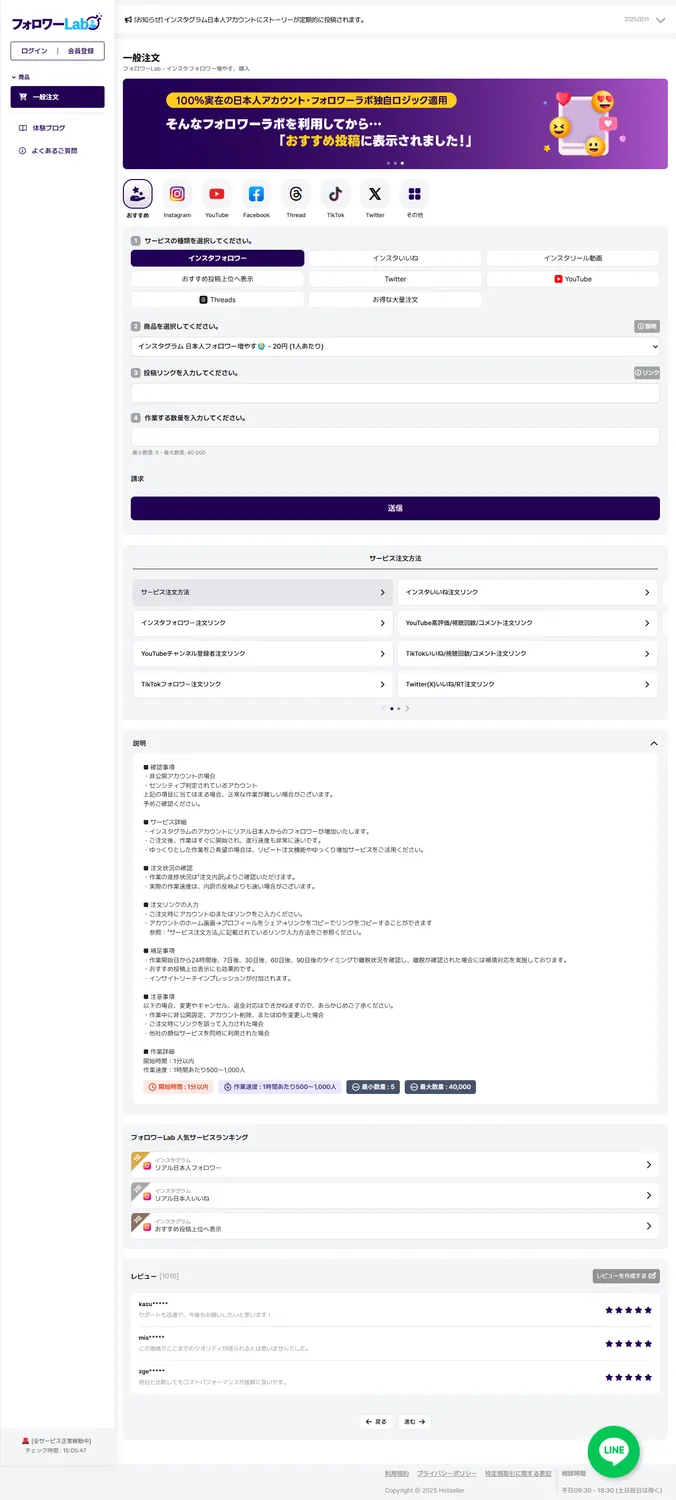Viewport: 676px width, 1500px height.
Task: Open Twitter(X)いいね/RT注文リンク card
Action: pyautogui.click(x=527, y=684)
